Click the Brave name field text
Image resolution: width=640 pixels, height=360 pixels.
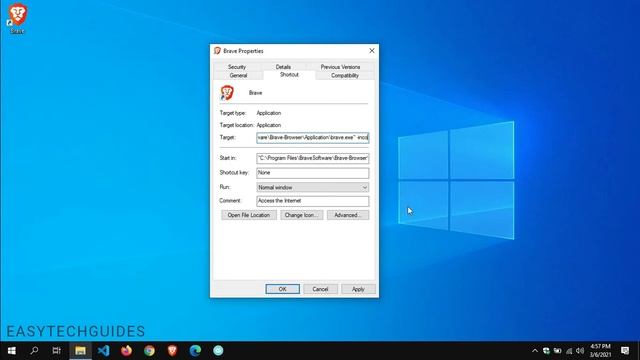(x=256, y=93)
